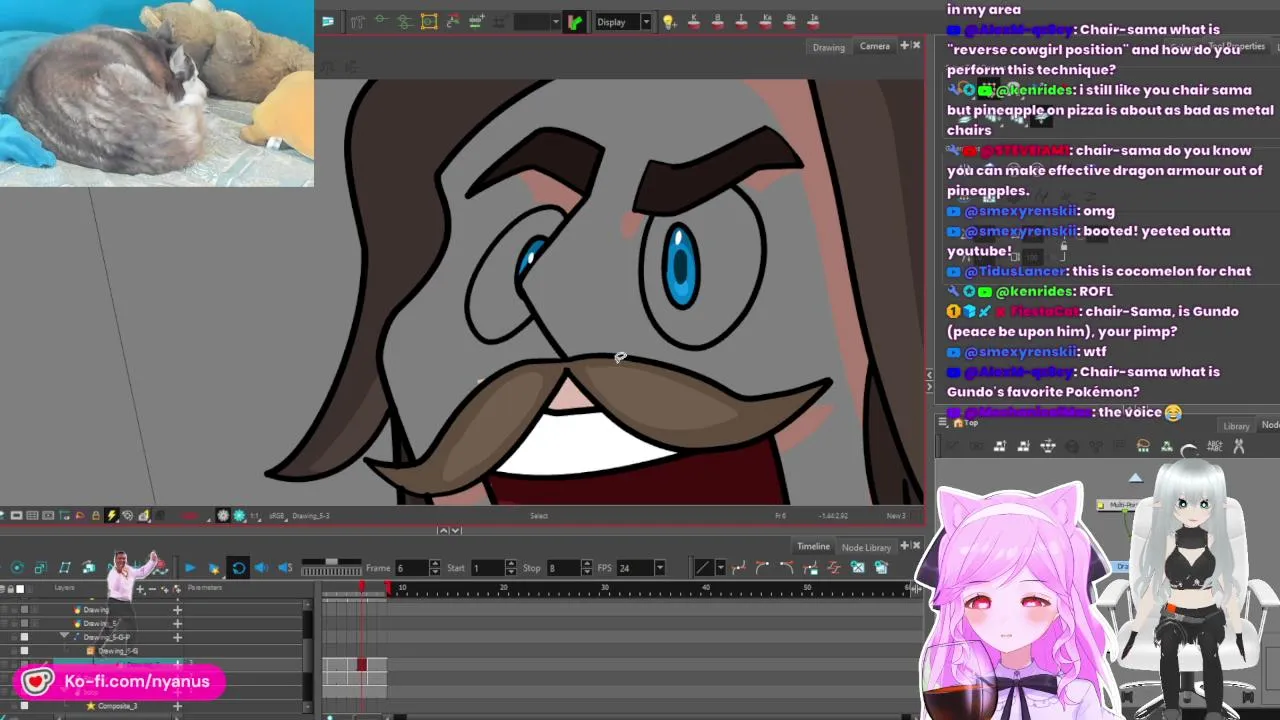The image size is (1280, 720).
Task: Click the @kenrides username beside the ROFL message
Action: point(1033,291)
